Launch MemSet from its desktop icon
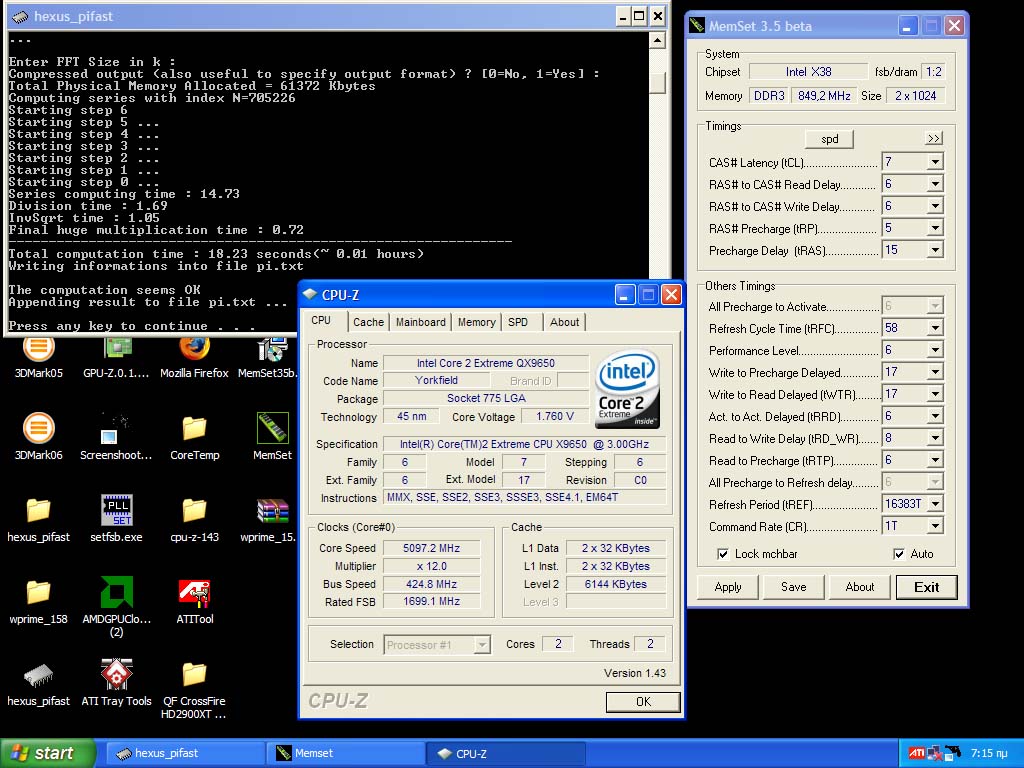This screenshot has height=768, width=1024. coord(272,436)
